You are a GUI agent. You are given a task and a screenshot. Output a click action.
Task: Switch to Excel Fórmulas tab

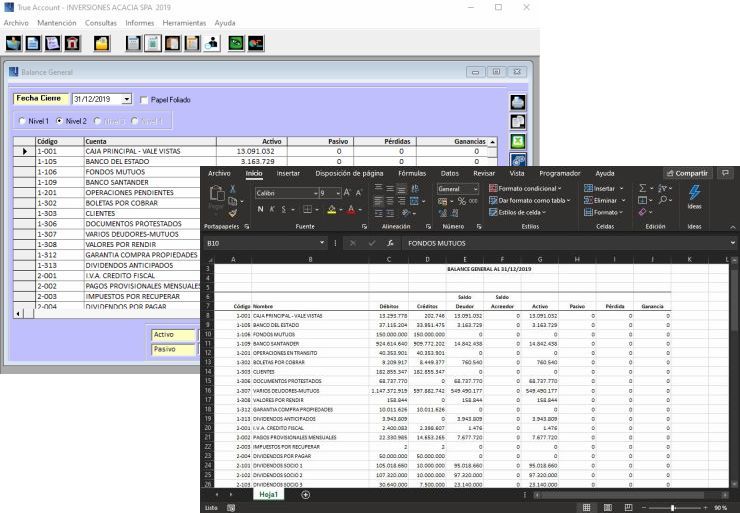coord(412,173)
